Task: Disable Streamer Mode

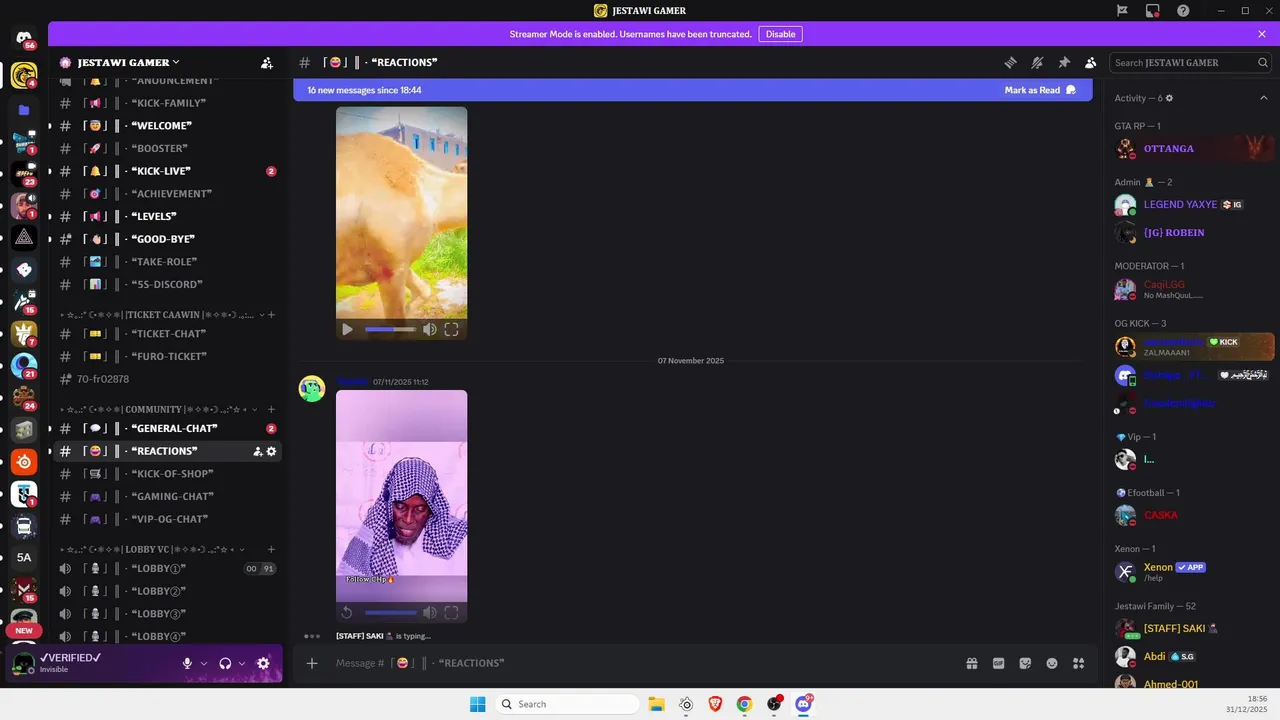Action: pyautogui.click(x=780, y=34)
